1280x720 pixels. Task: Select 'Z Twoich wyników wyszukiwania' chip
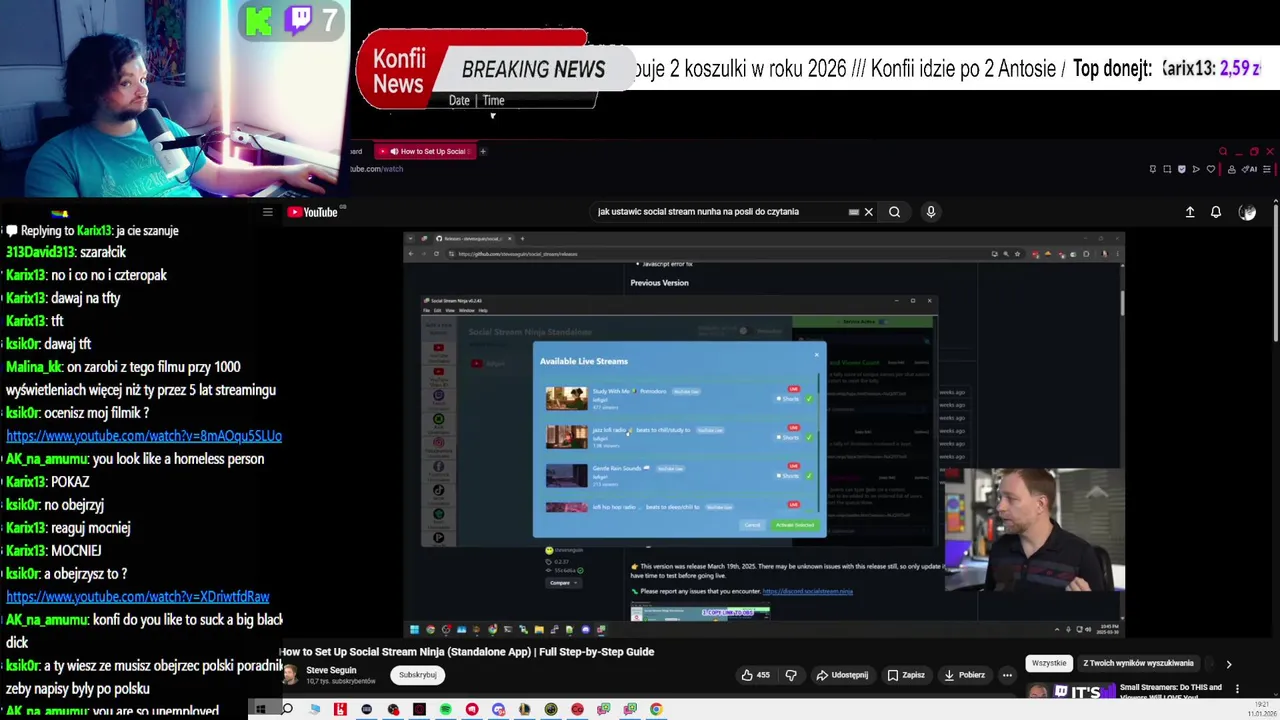click(1138, 663)
